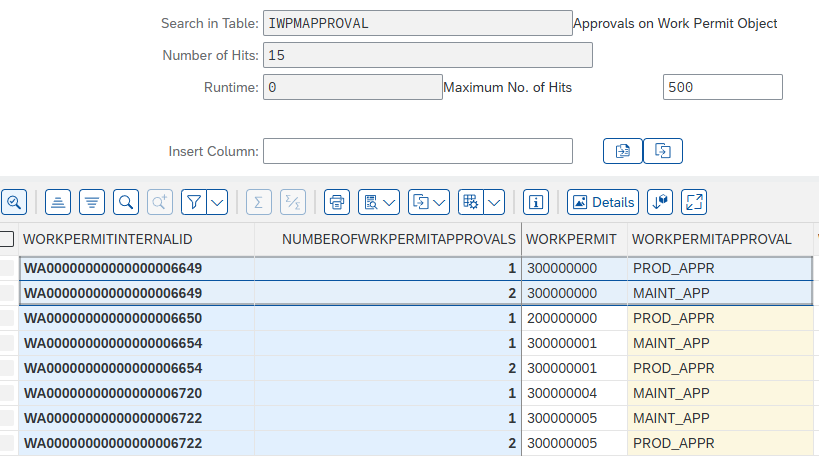Select row marker for WA00000000000000006720
This screenshot has height=456, width=819.
tap(8, 393)
